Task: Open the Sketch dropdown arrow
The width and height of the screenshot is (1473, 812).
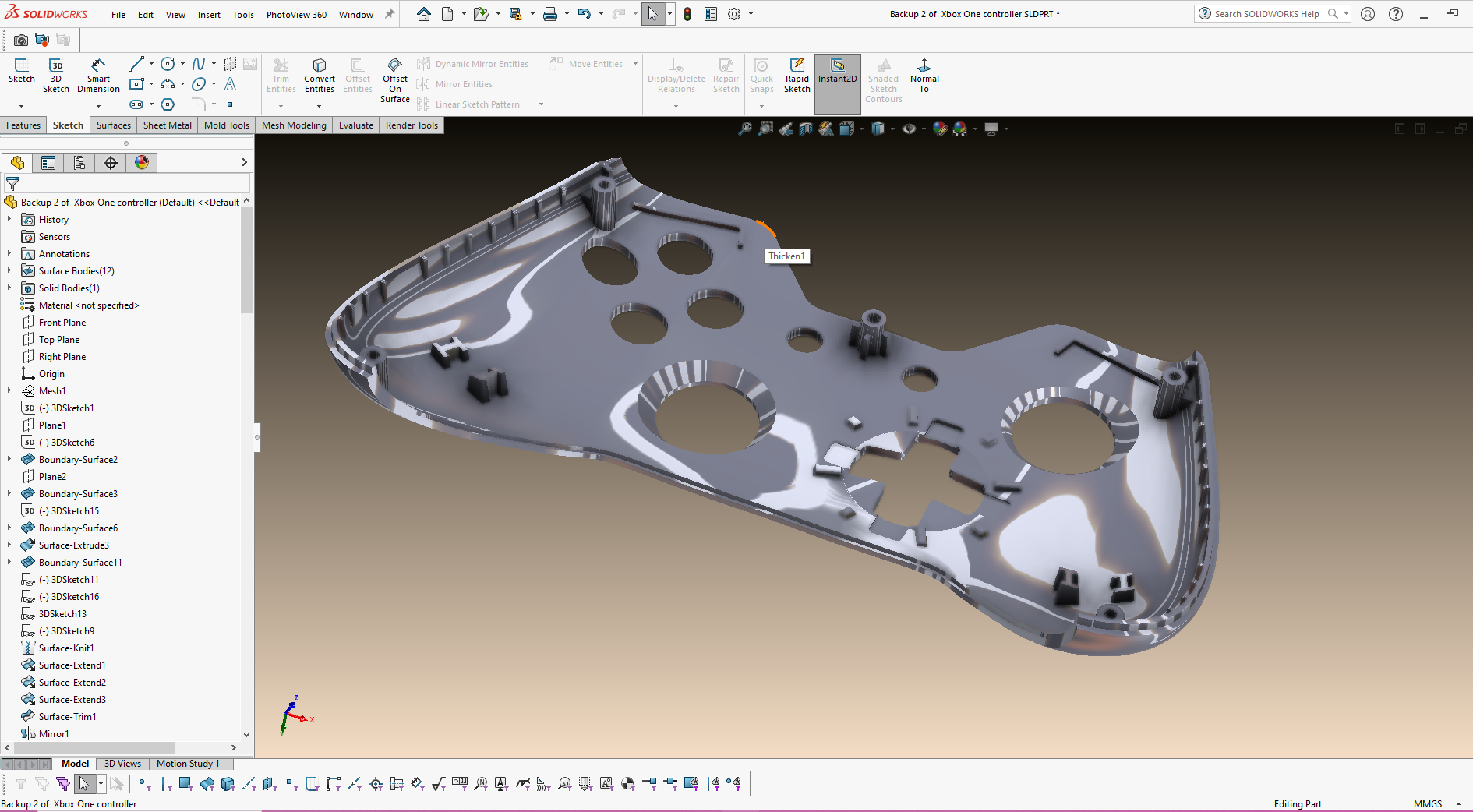Action: tap(21, 106)
